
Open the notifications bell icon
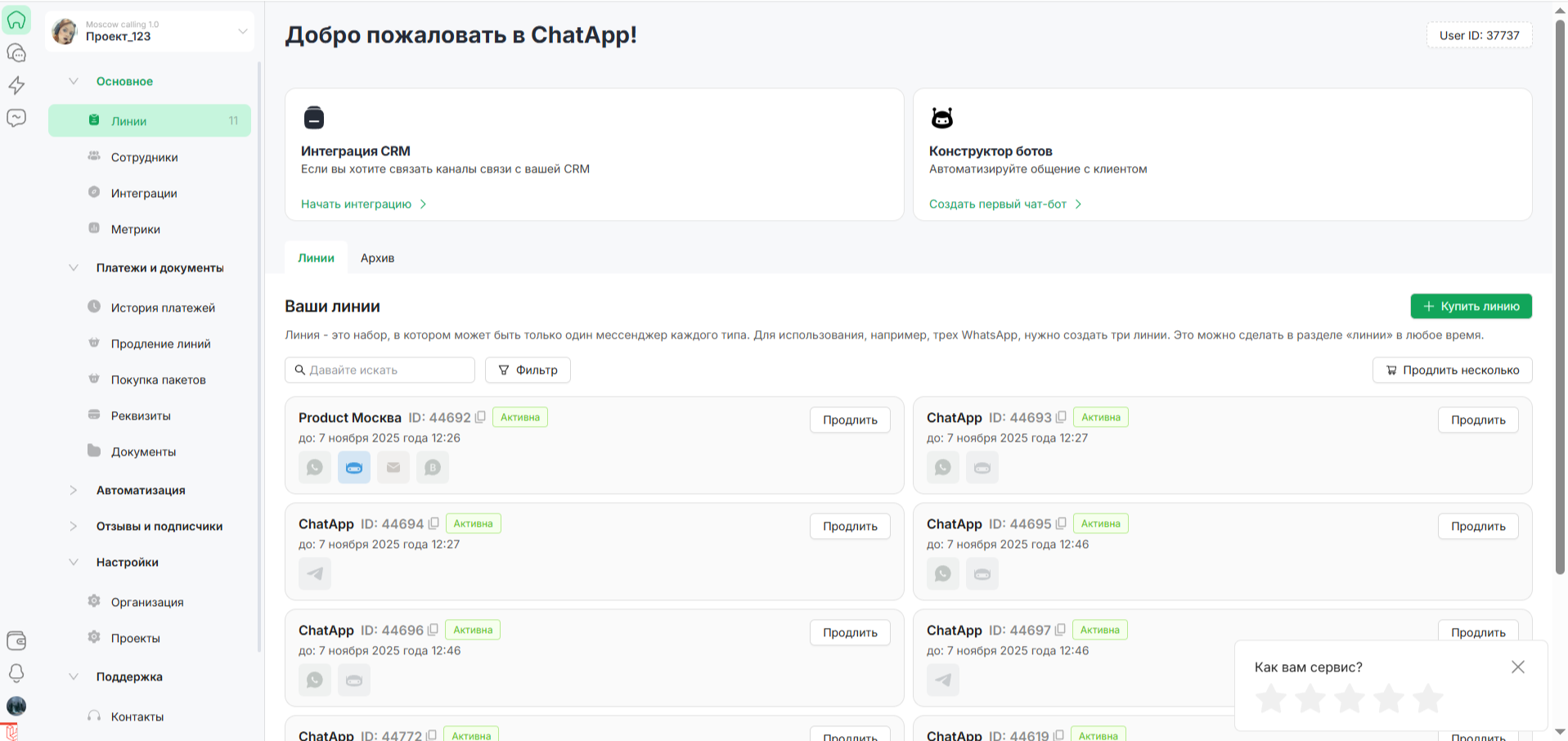(x=16, y=673)
